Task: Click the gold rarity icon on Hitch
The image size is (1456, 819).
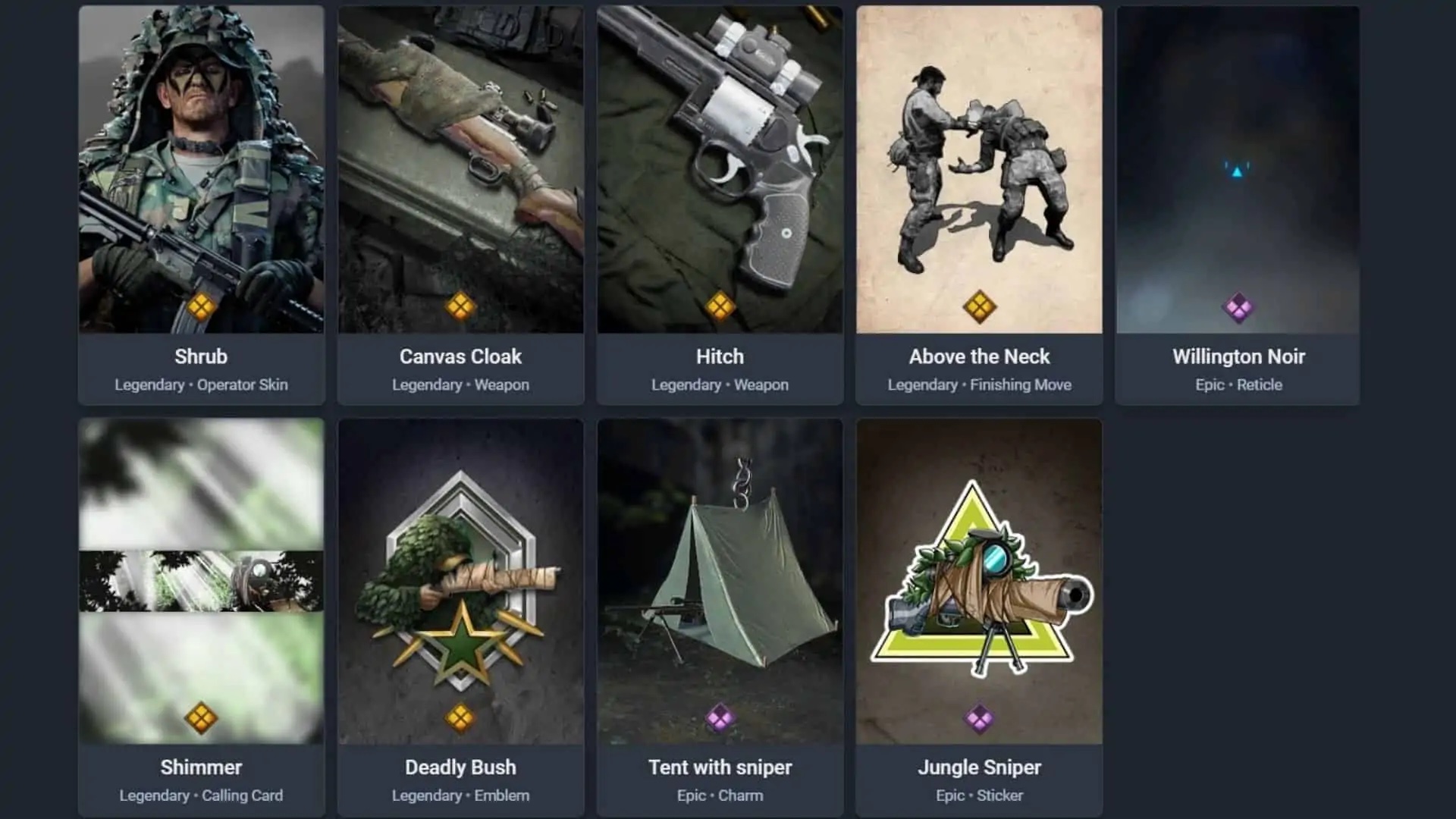Action: click(x=720, y=307)
